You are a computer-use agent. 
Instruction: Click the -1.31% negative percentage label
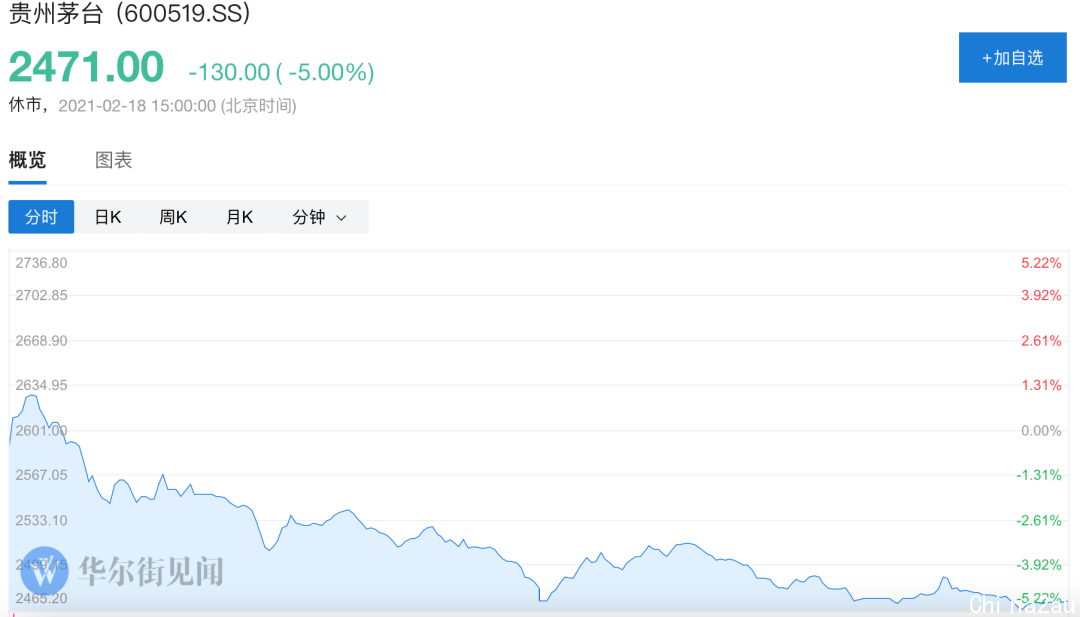point(1039,475)
